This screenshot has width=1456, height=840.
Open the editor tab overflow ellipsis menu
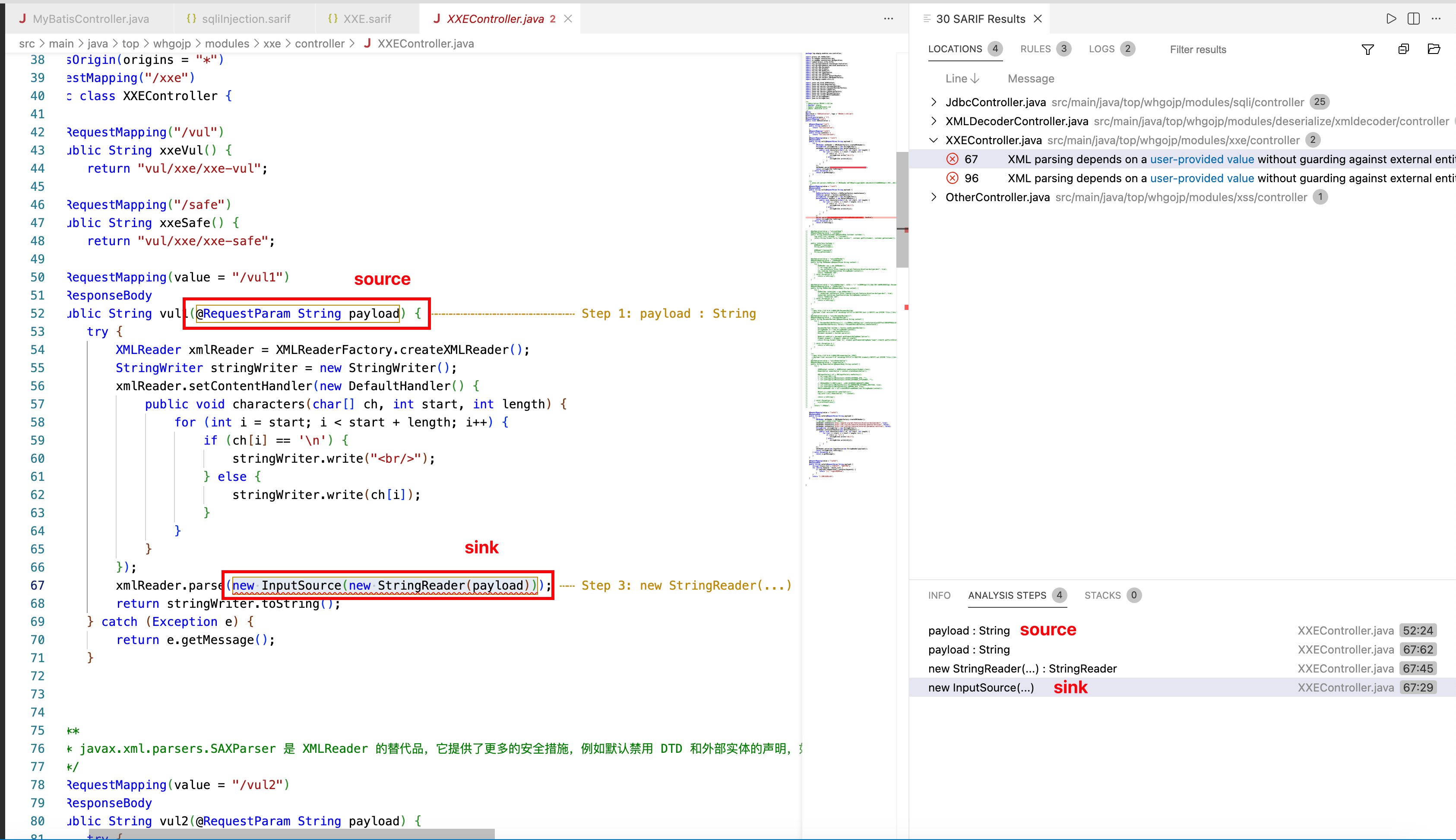coord(888,19)
